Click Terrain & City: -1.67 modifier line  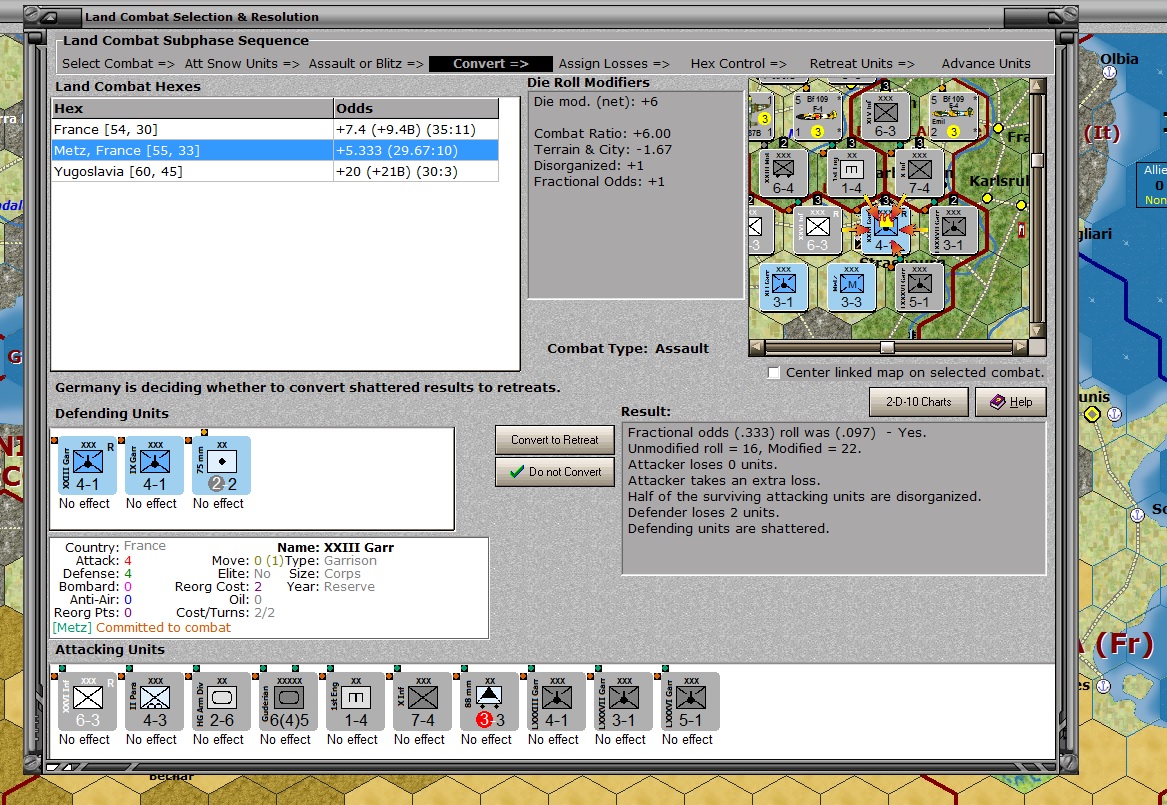click(603, 150)
